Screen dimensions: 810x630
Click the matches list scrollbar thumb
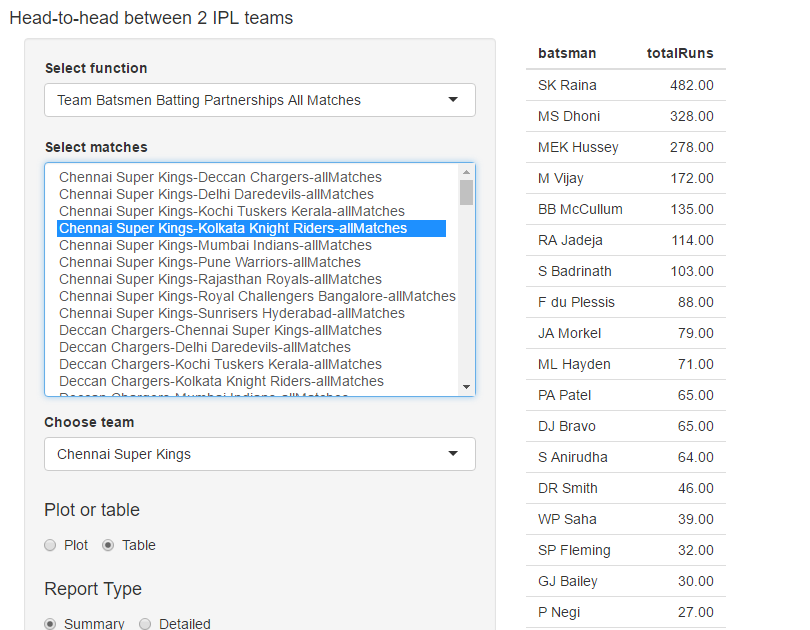pyautogui.click(x=466, y=192)
